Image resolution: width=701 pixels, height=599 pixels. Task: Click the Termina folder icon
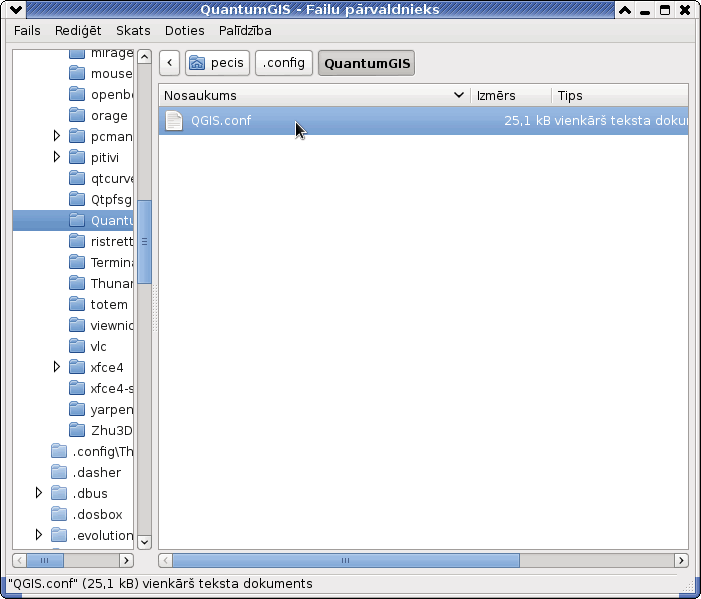pyautogui.click(x=77, y=262)
